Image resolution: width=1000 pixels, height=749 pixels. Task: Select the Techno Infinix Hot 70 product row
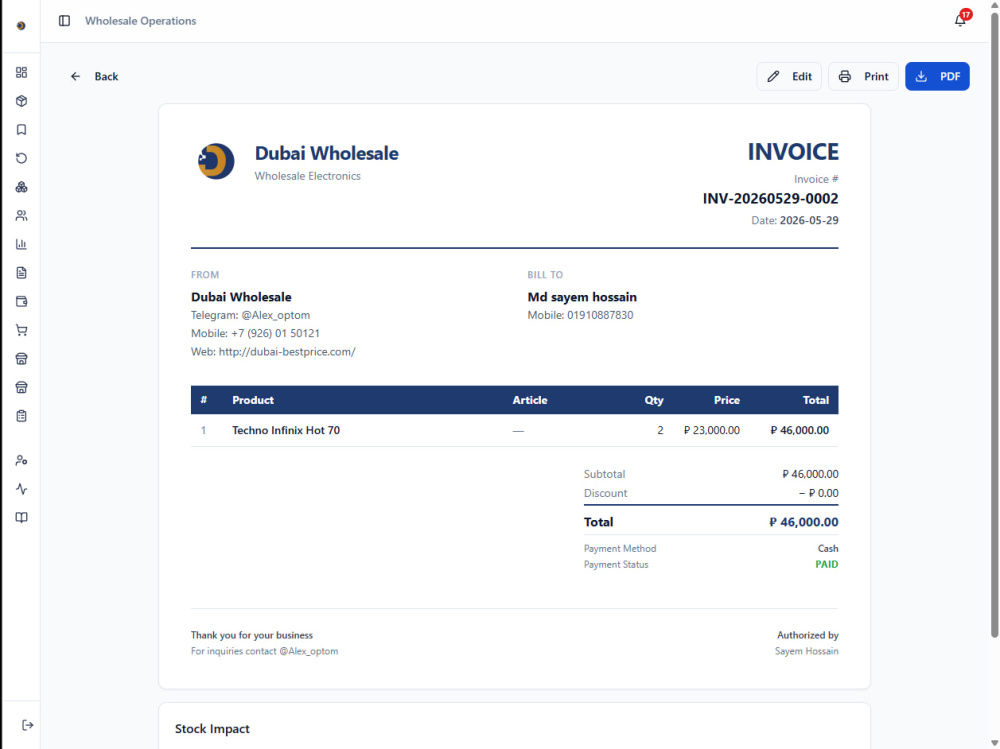pos(514,431)
